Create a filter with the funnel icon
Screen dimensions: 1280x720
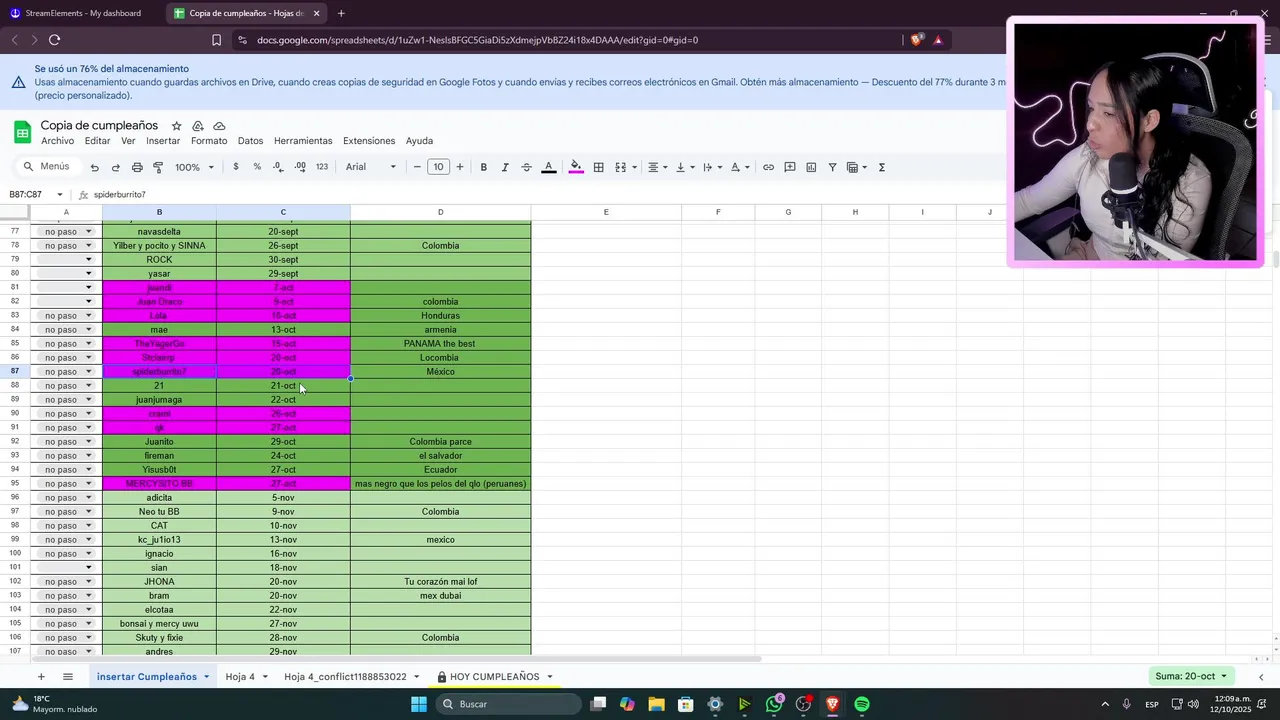(832, 167)
